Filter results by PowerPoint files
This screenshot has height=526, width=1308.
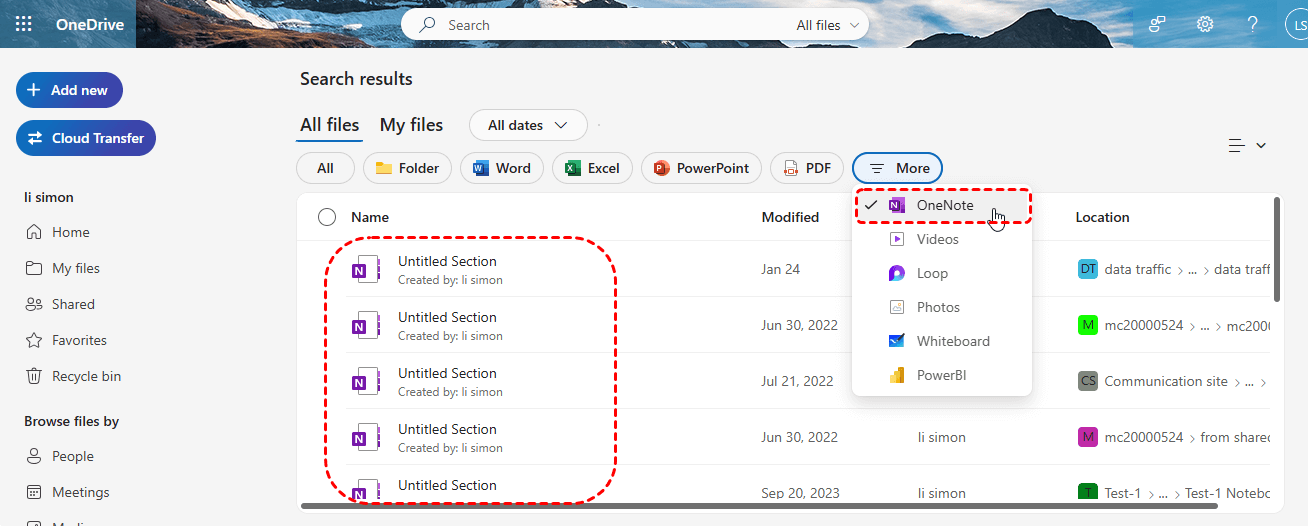(702, 168)
